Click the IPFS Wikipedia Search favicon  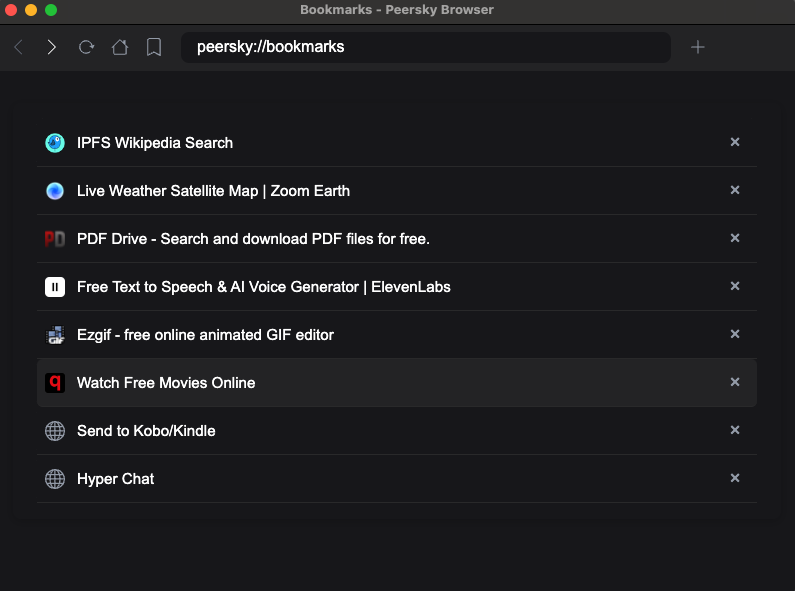tap(55, 143)
